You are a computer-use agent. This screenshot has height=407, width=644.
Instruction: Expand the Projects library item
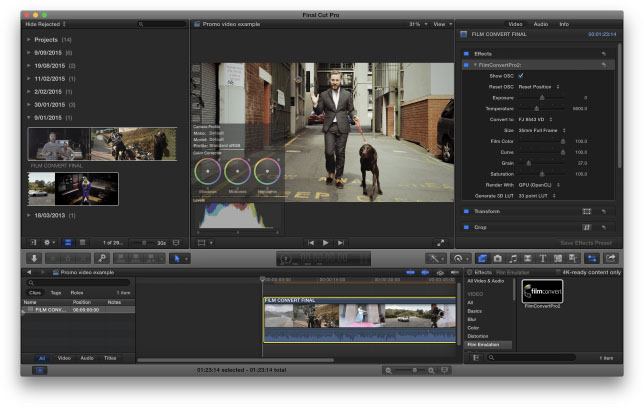coord(29,40)
